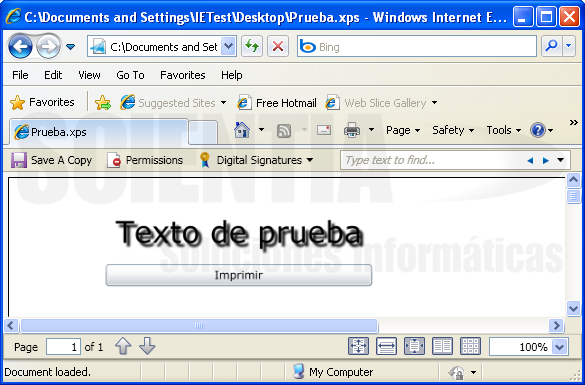This screenshot has height=385, width=585.
Task: Open the Edit menu
Action: [x=53, y=75]
